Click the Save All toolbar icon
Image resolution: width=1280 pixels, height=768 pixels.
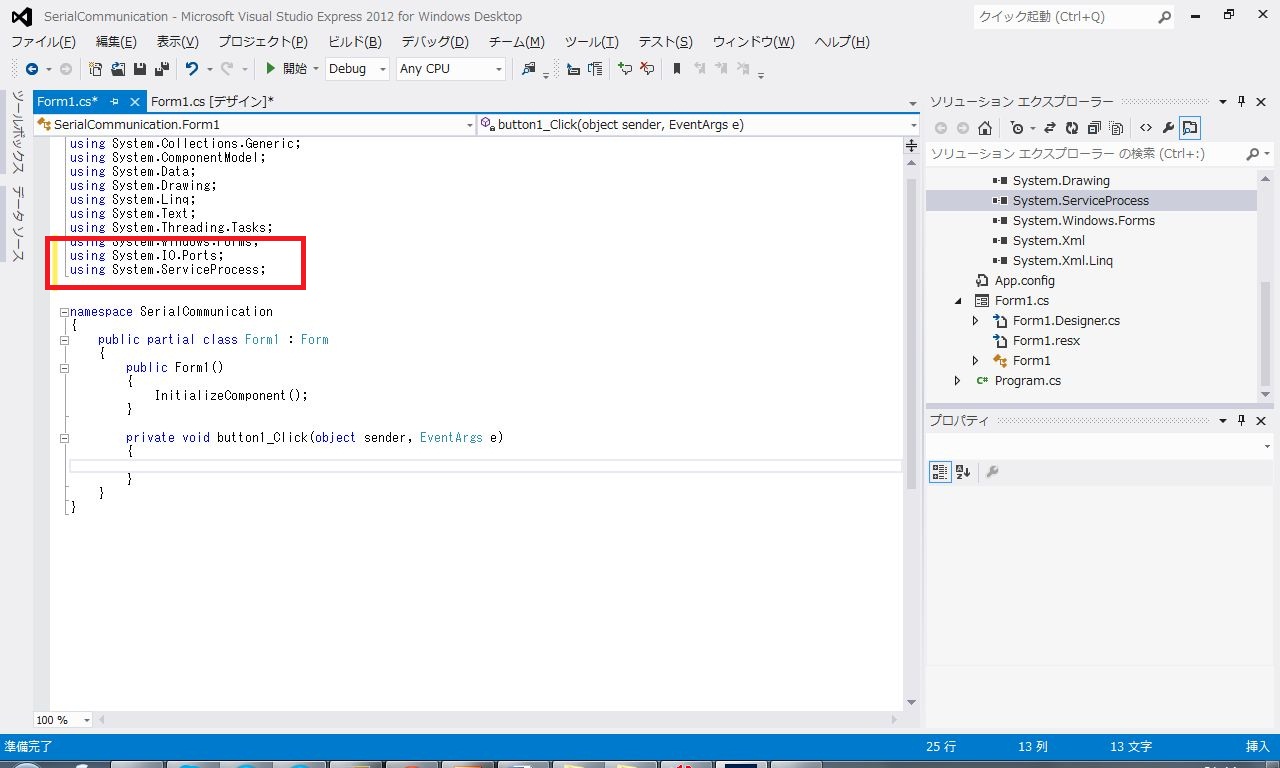click(x=160, y=69)
